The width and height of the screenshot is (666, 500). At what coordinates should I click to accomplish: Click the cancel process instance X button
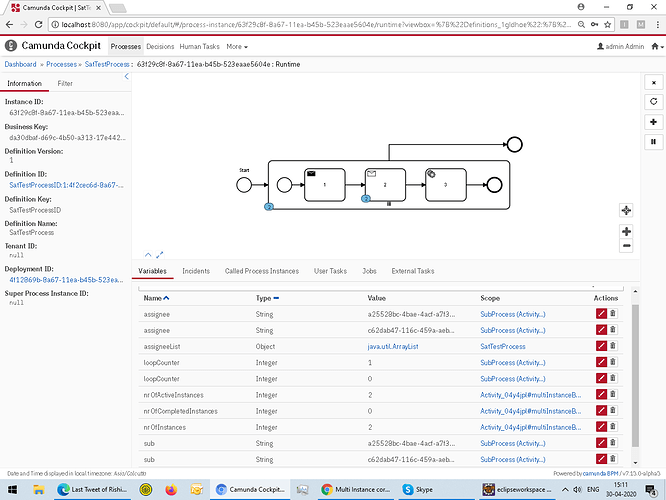pyautogui.click(x=654, y=82)
